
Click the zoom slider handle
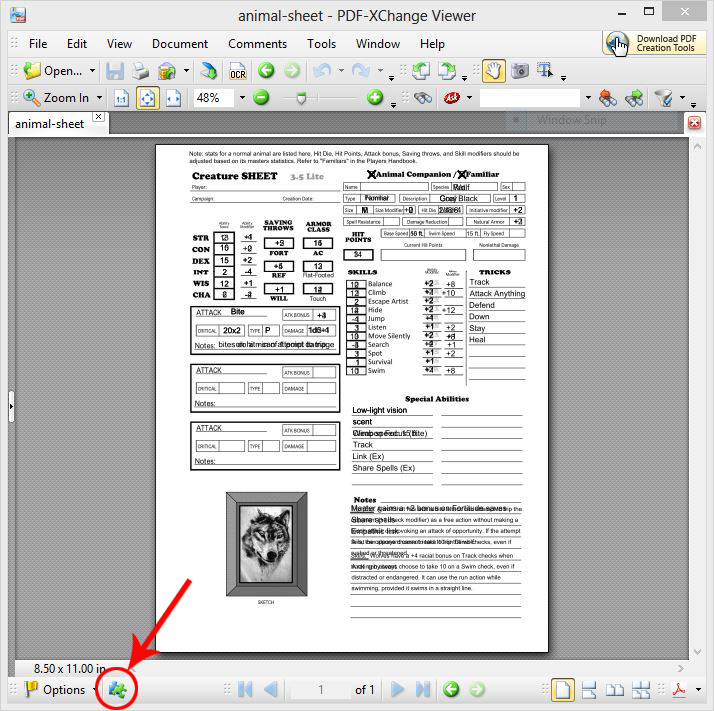300,98
